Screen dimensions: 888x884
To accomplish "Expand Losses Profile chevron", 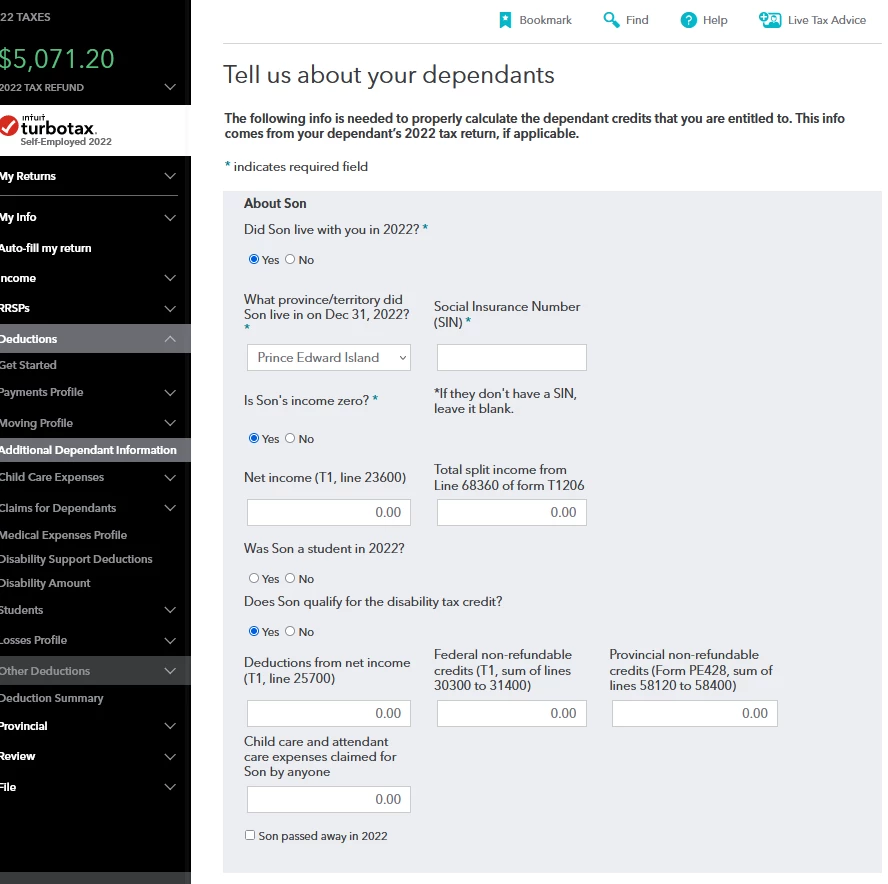I will pyautogui.click(x=170, y=640).
